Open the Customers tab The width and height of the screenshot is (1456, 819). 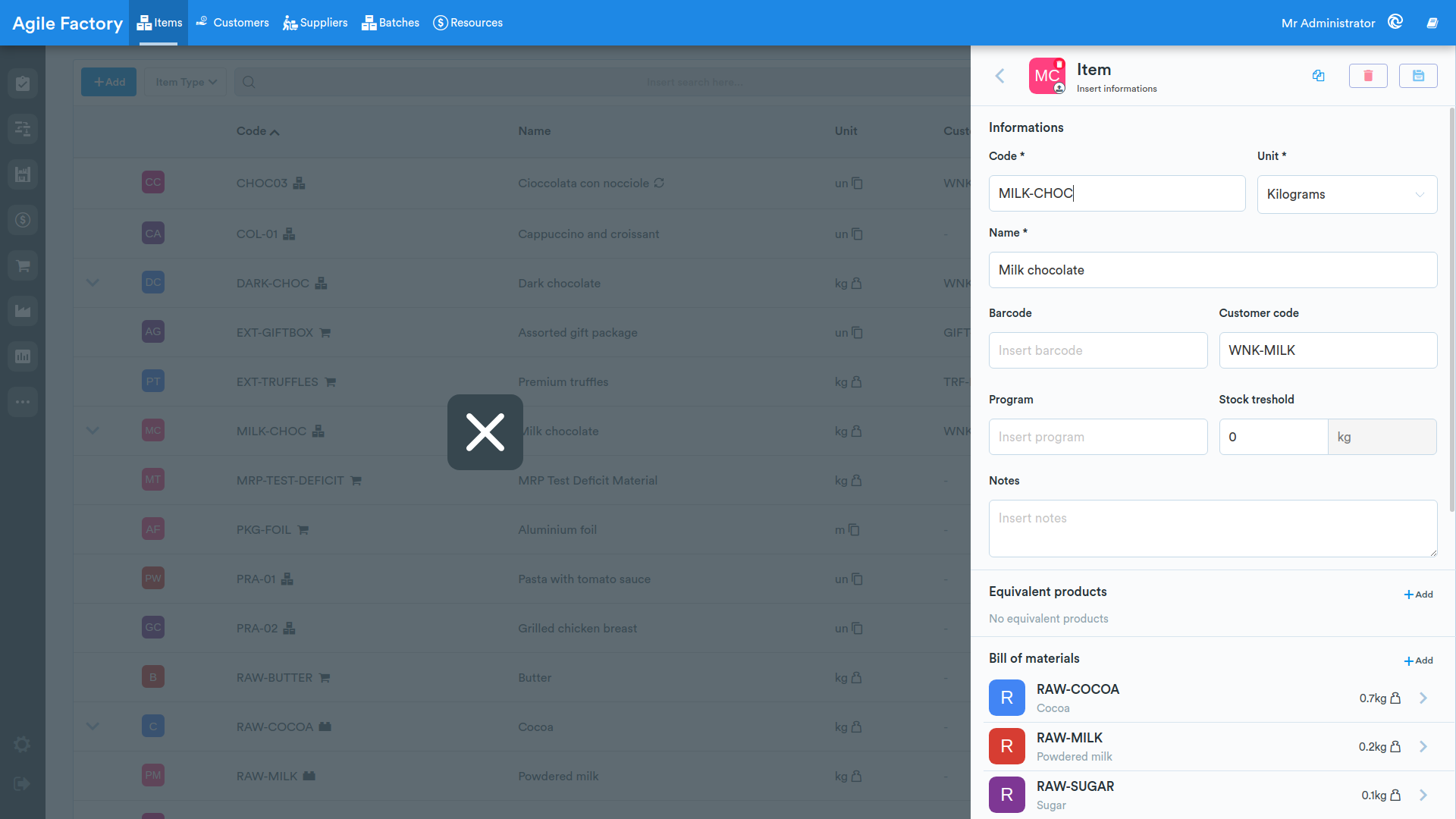point(233,23)
